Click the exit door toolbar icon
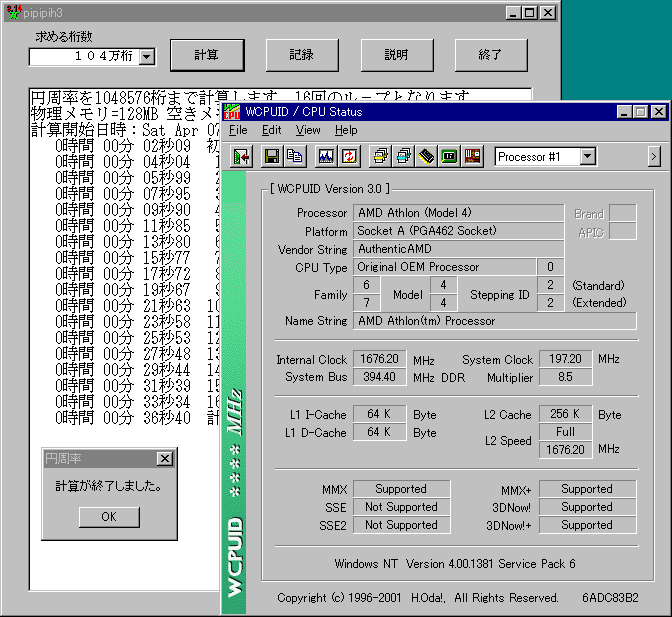 (x=242, y=157)
